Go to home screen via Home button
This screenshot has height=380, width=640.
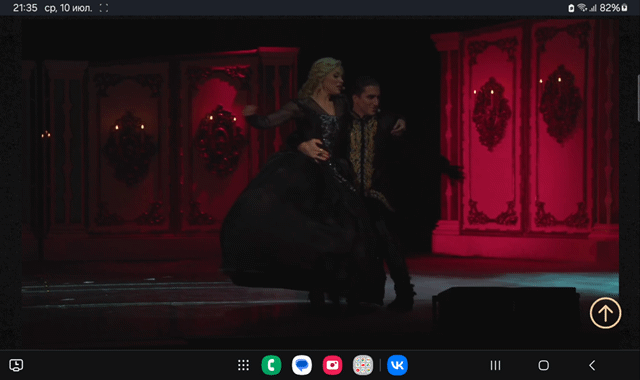pos(543,365)
